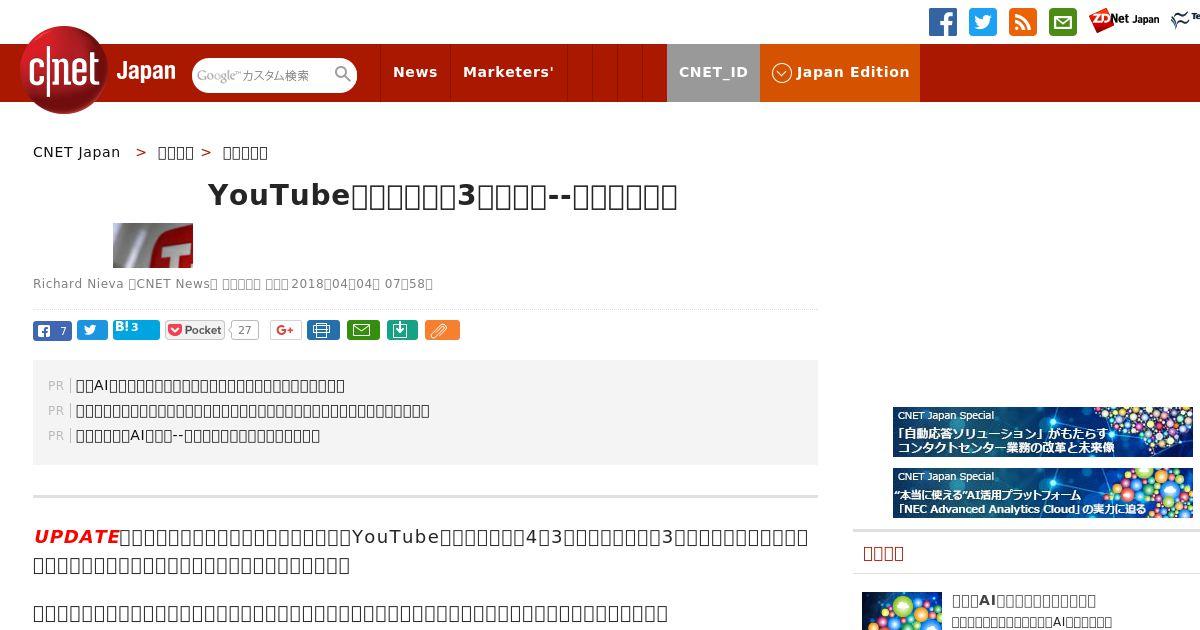Open the sidebar article thumbnail with colorful spheres
Image resolution: width=1200 pixels, height=630 pixels.
point(902,610)
